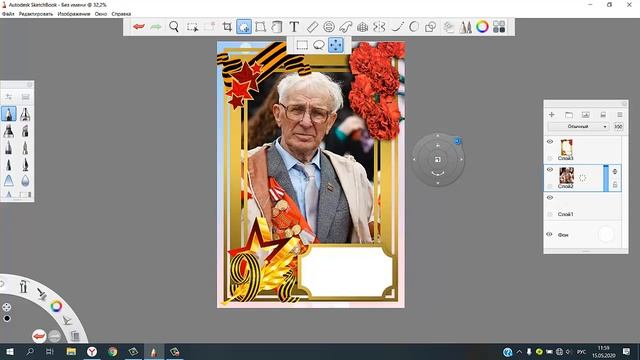Open the Perspective guides tool
The image size is (640, 360).
pos(362,27)
